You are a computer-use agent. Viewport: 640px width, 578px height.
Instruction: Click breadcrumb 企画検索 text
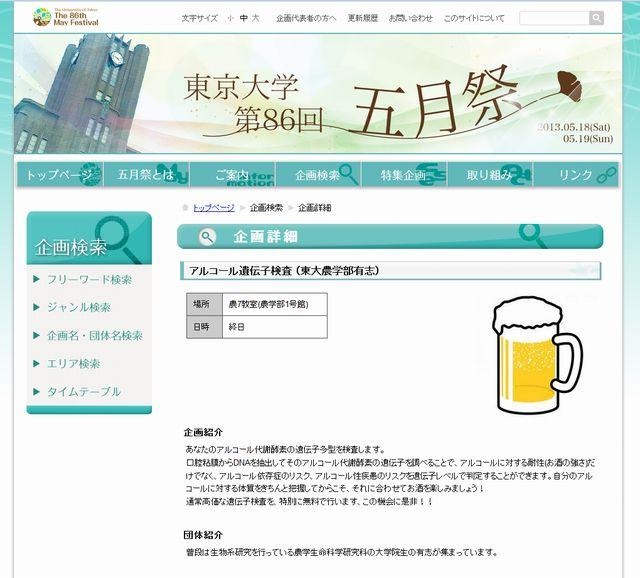[266, 207]
